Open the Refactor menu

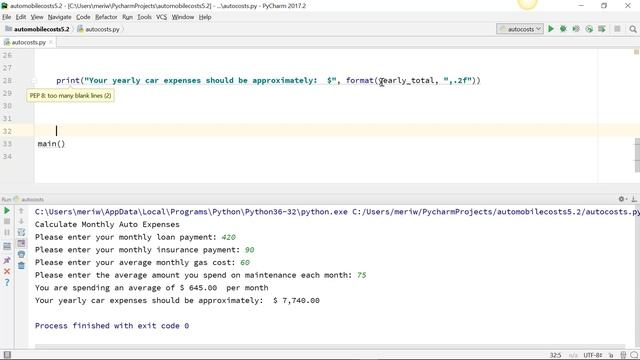pyautogui.click(x=106, y=17)
